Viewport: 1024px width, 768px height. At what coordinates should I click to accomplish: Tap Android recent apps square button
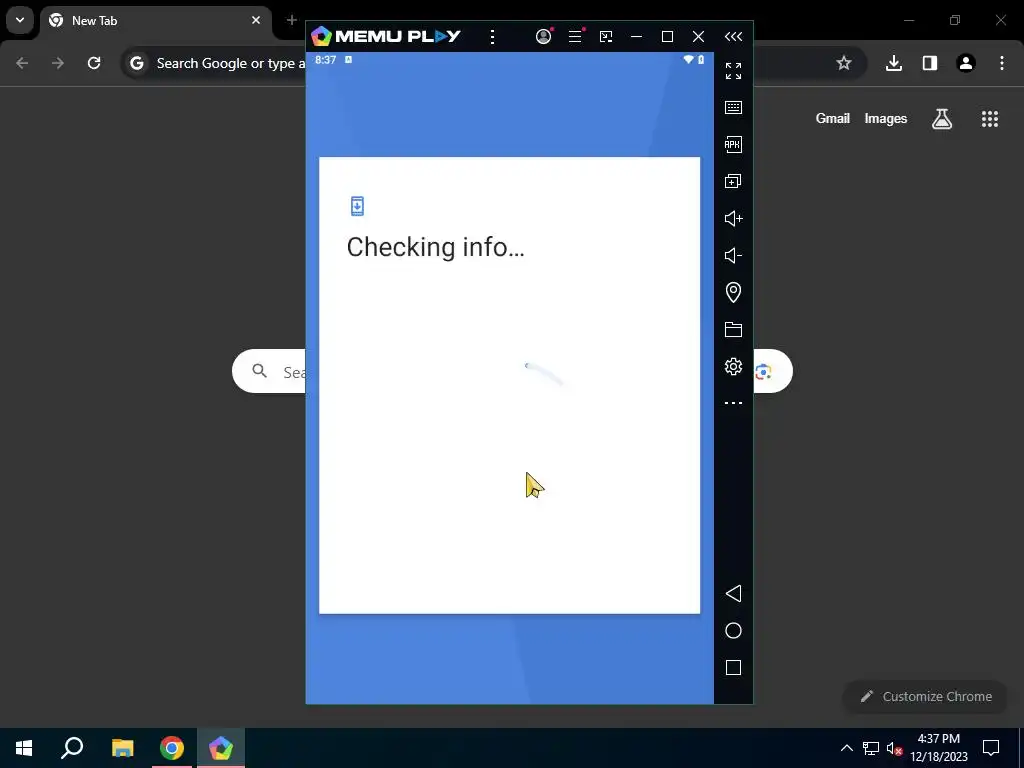pos(733,667)
